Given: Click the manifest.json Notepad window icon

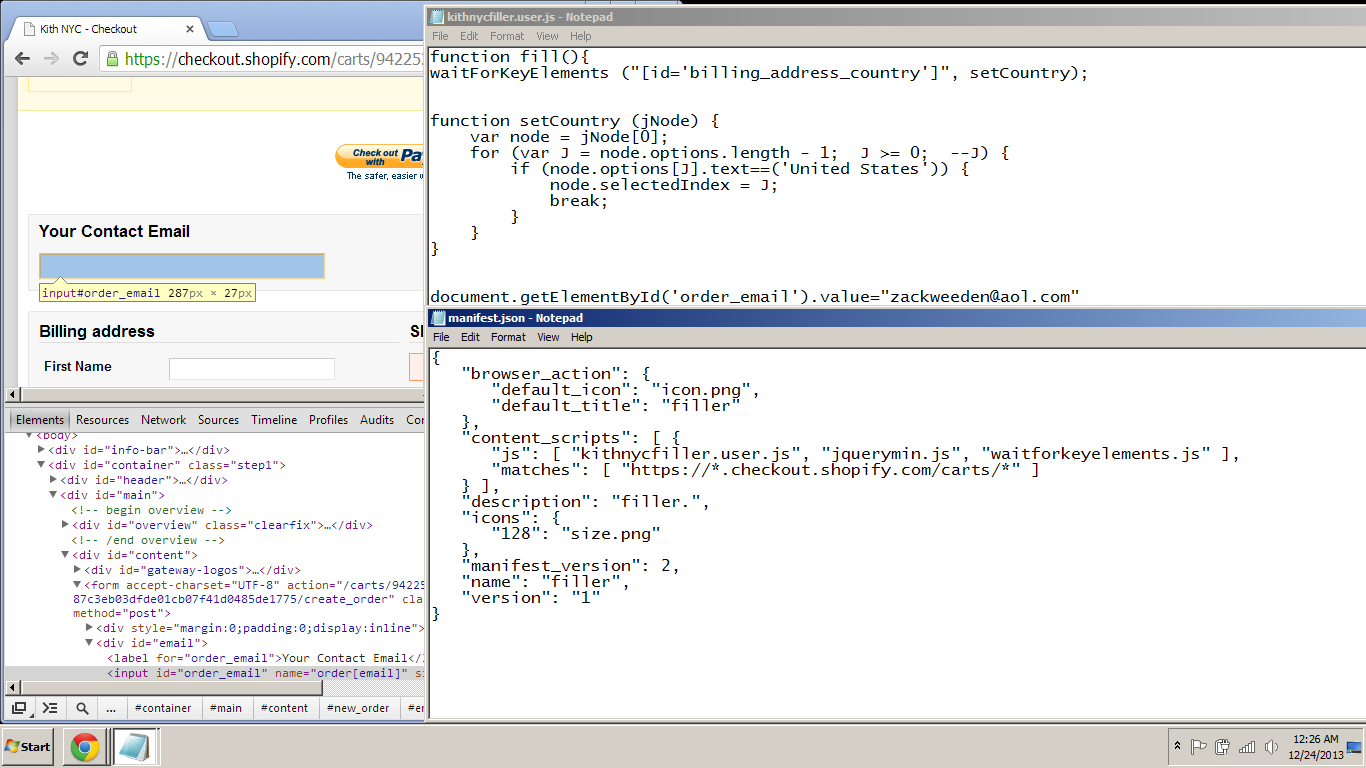Looking at the screenshot, I should coord(438,318).
